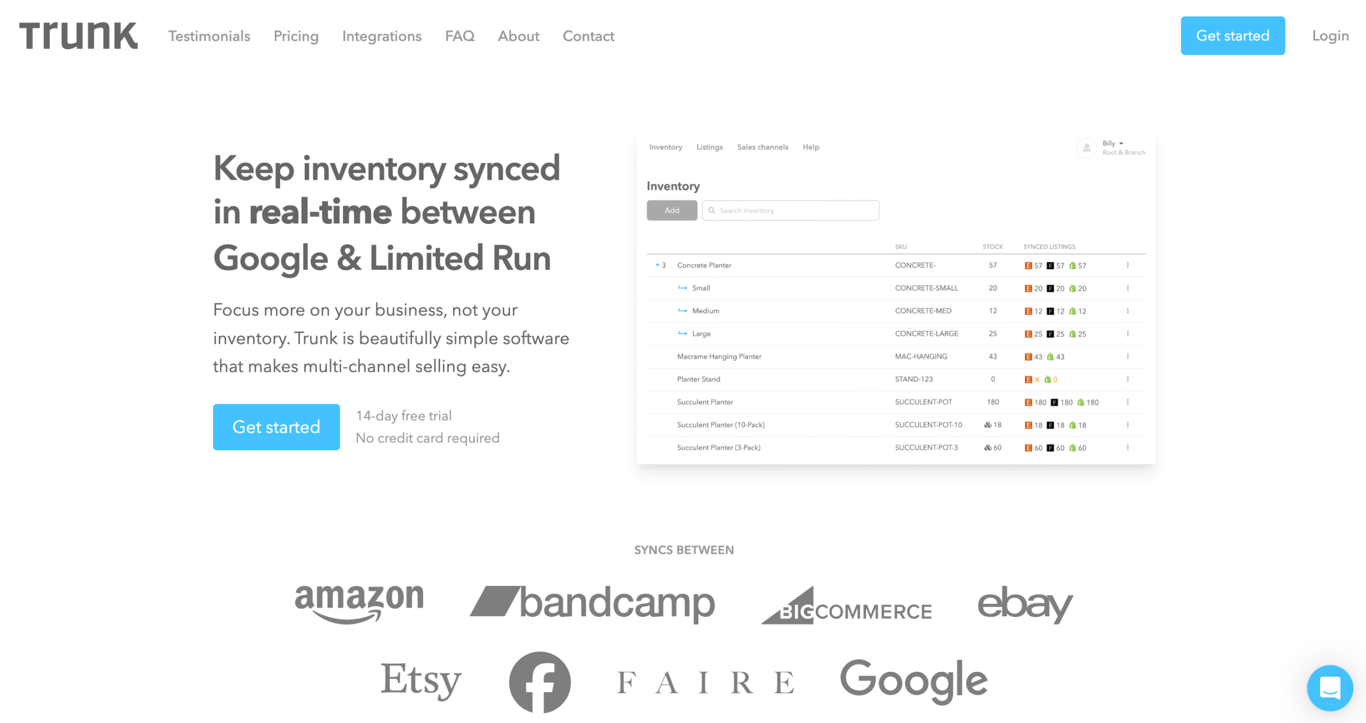Click the Search inventory field
Image resolution: width=1366 pixels, height=723 pixels.
tap(790, 210)
